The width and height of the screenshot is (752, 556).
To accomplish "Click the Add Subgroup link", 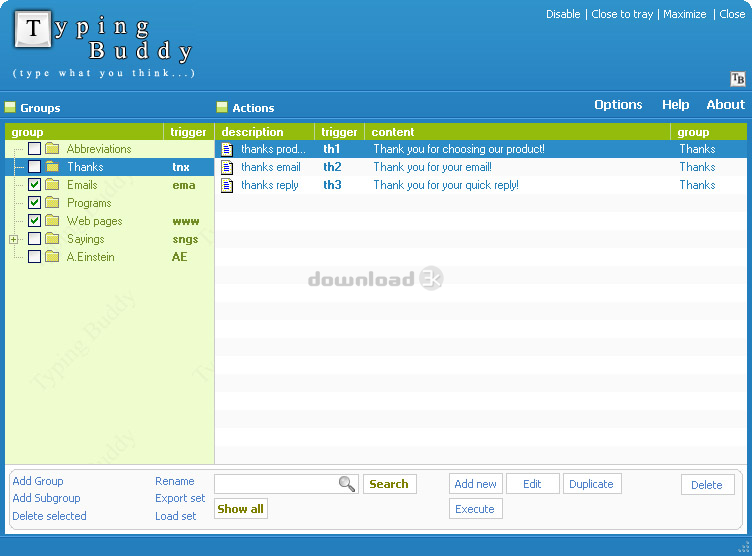I will coord(46,498).
